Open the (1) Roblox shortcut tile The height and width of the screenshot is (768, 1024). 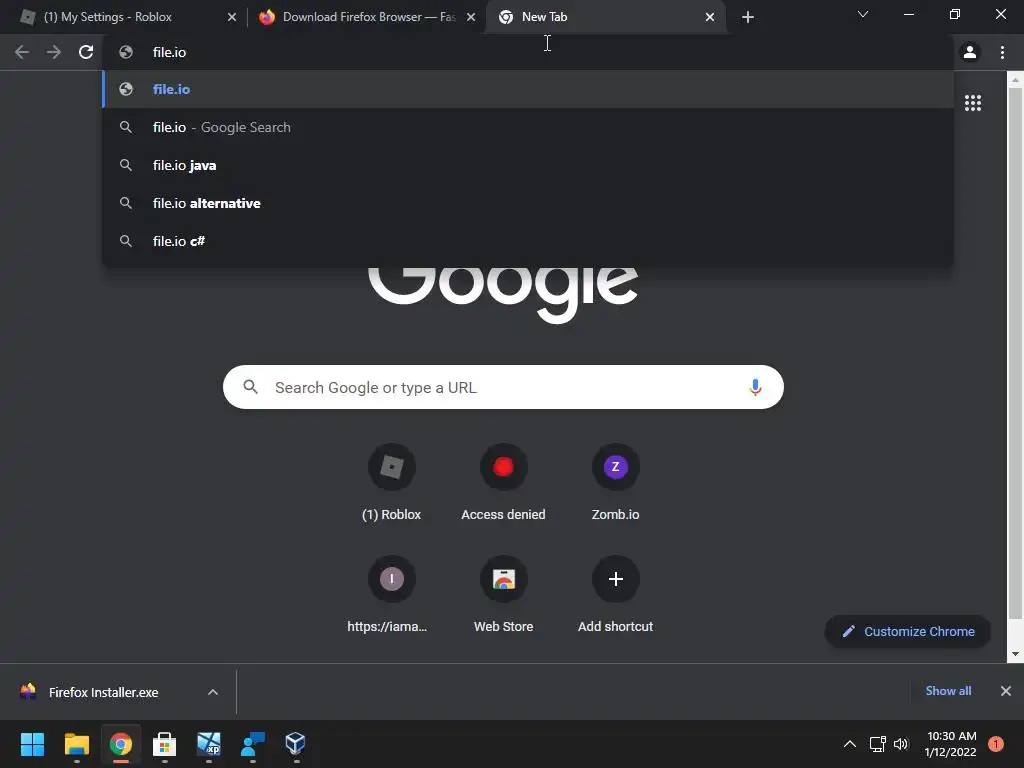tap(391, 484)
